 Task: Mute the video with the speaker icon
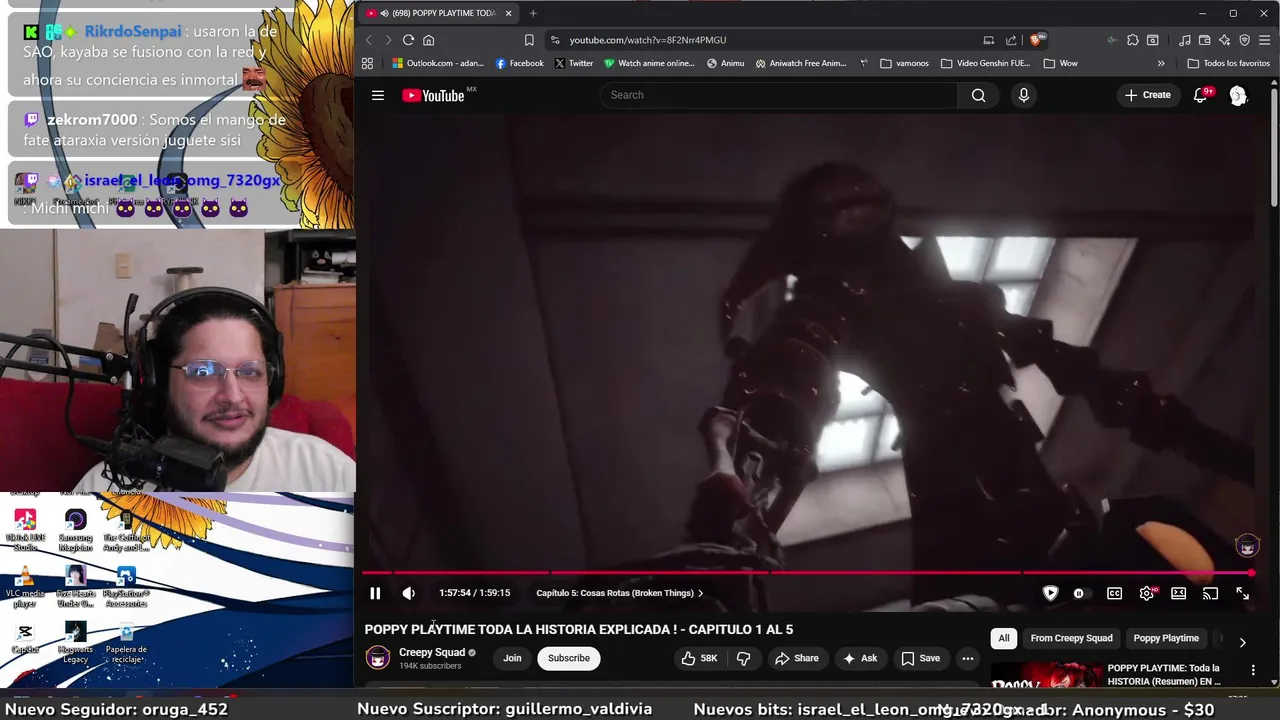click(x=409, y=593)
